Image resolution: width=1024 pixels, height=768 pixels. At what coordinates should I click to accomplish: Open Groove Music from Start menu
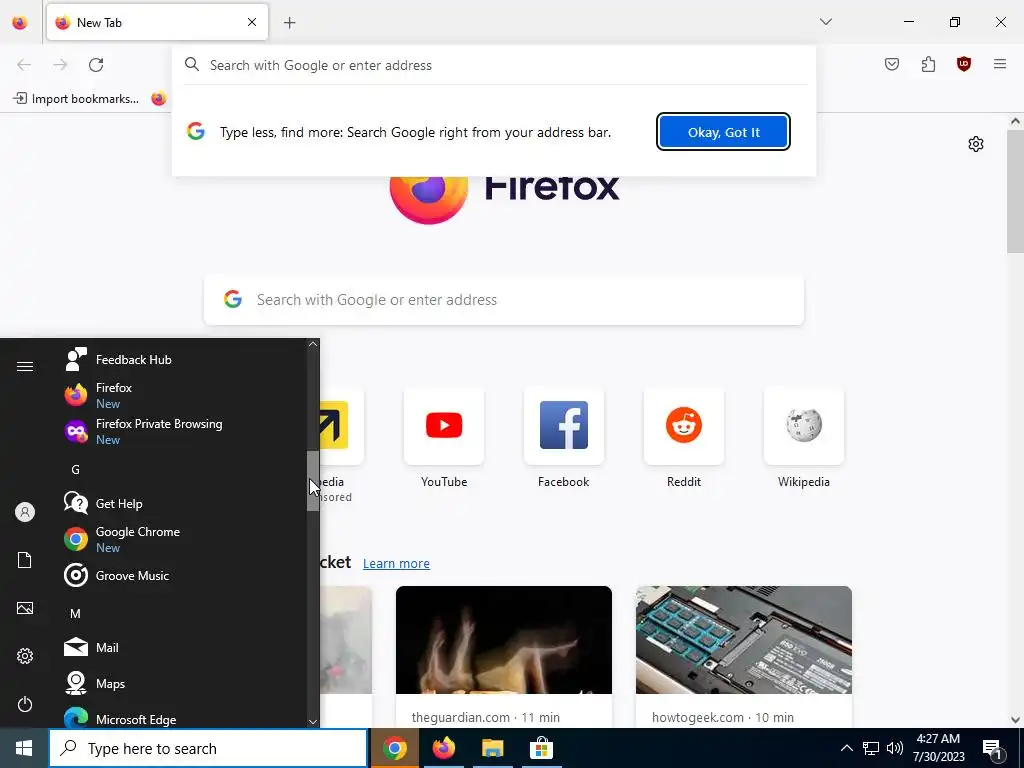coord(183,575)
